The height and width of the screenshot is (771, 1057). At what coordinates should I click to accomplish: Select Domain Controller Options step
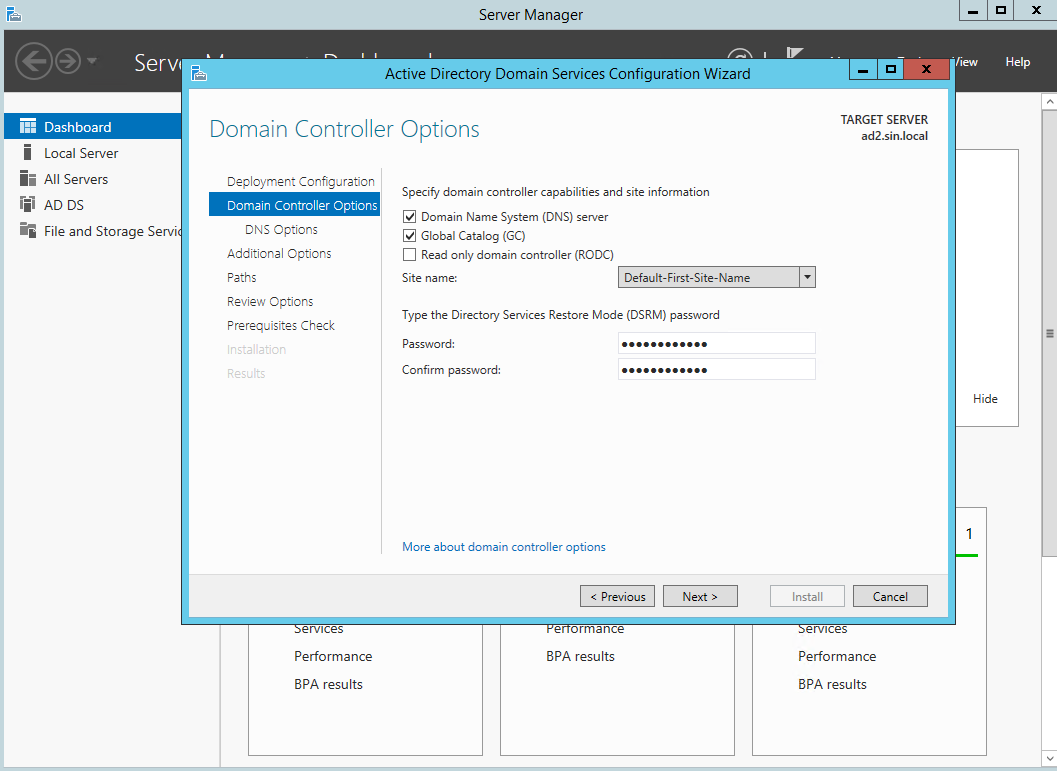click(x=295, y=205)
